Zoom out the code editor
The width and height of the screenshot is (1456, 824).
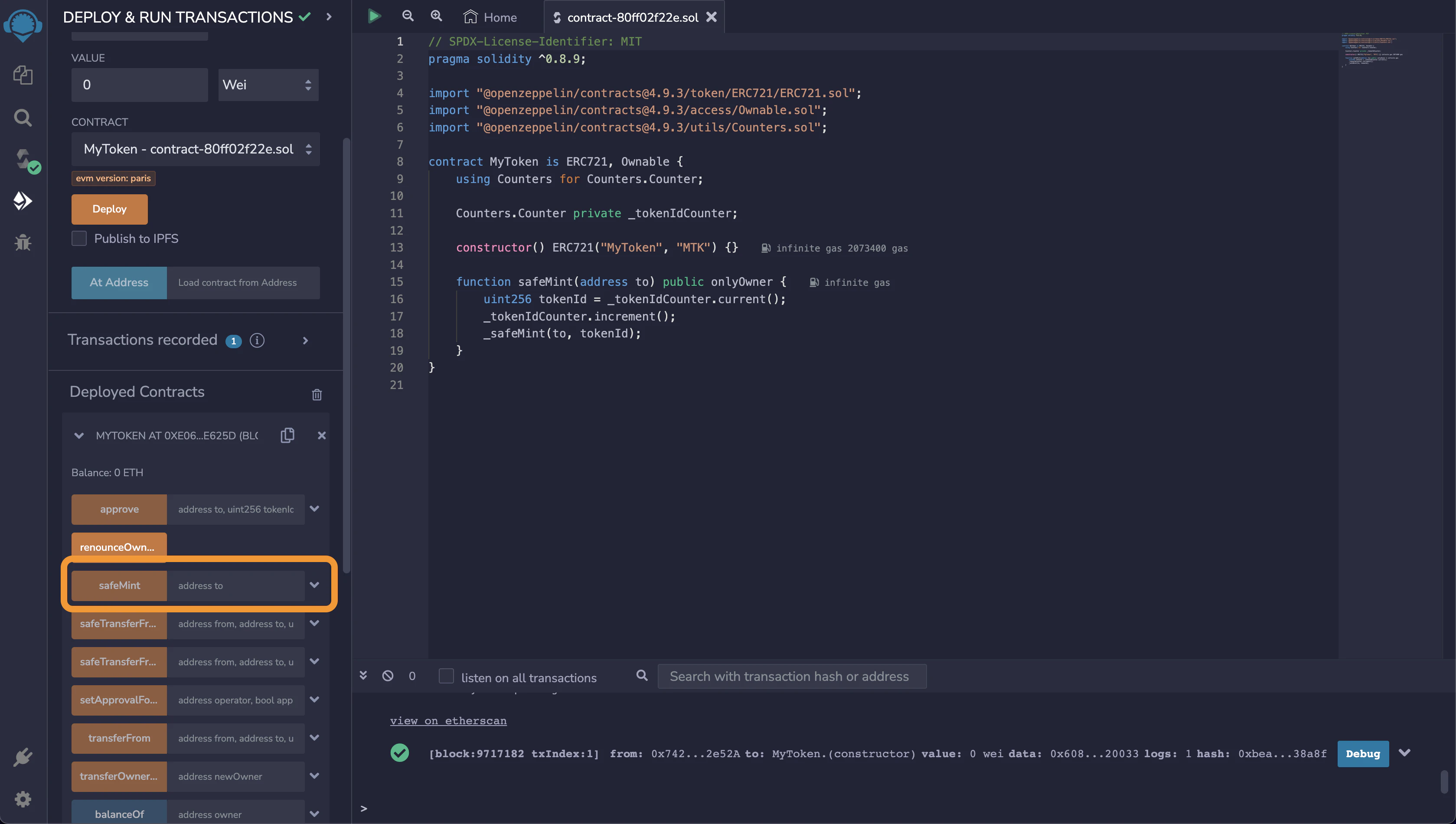[x=408, y=16]
